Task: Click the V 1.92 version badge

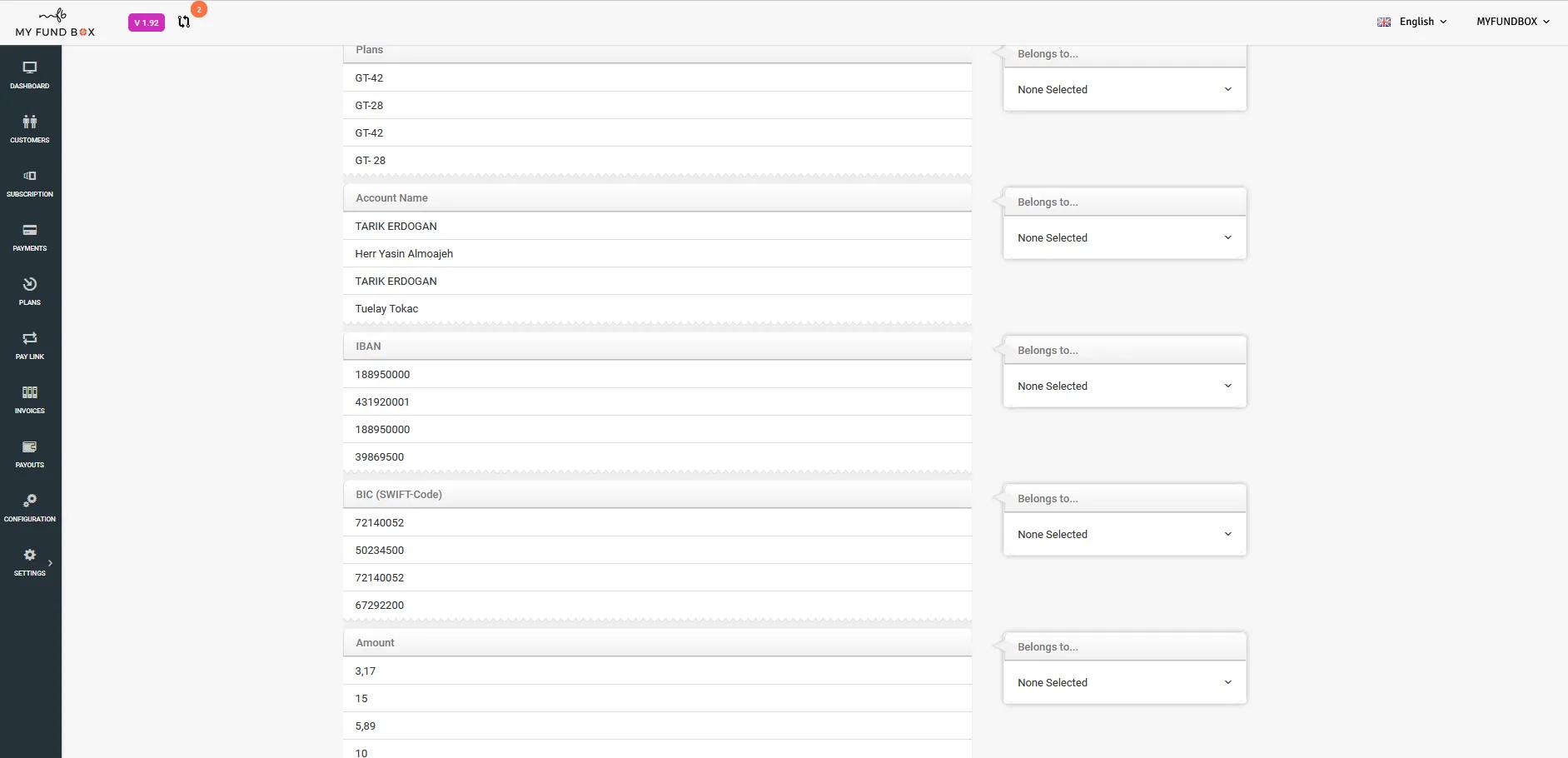Action: point(147,22)
